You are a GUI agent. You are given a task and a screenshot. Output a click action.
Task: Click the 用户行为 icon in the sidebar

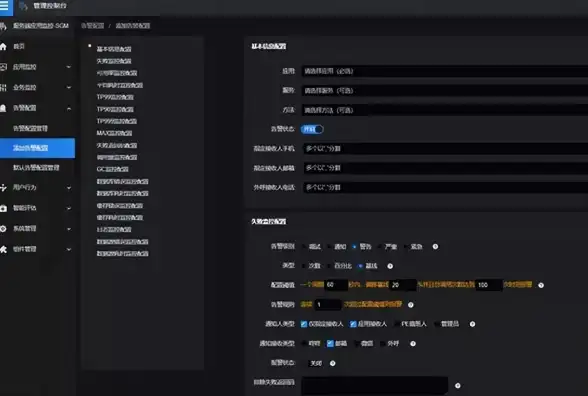[3, 188]
